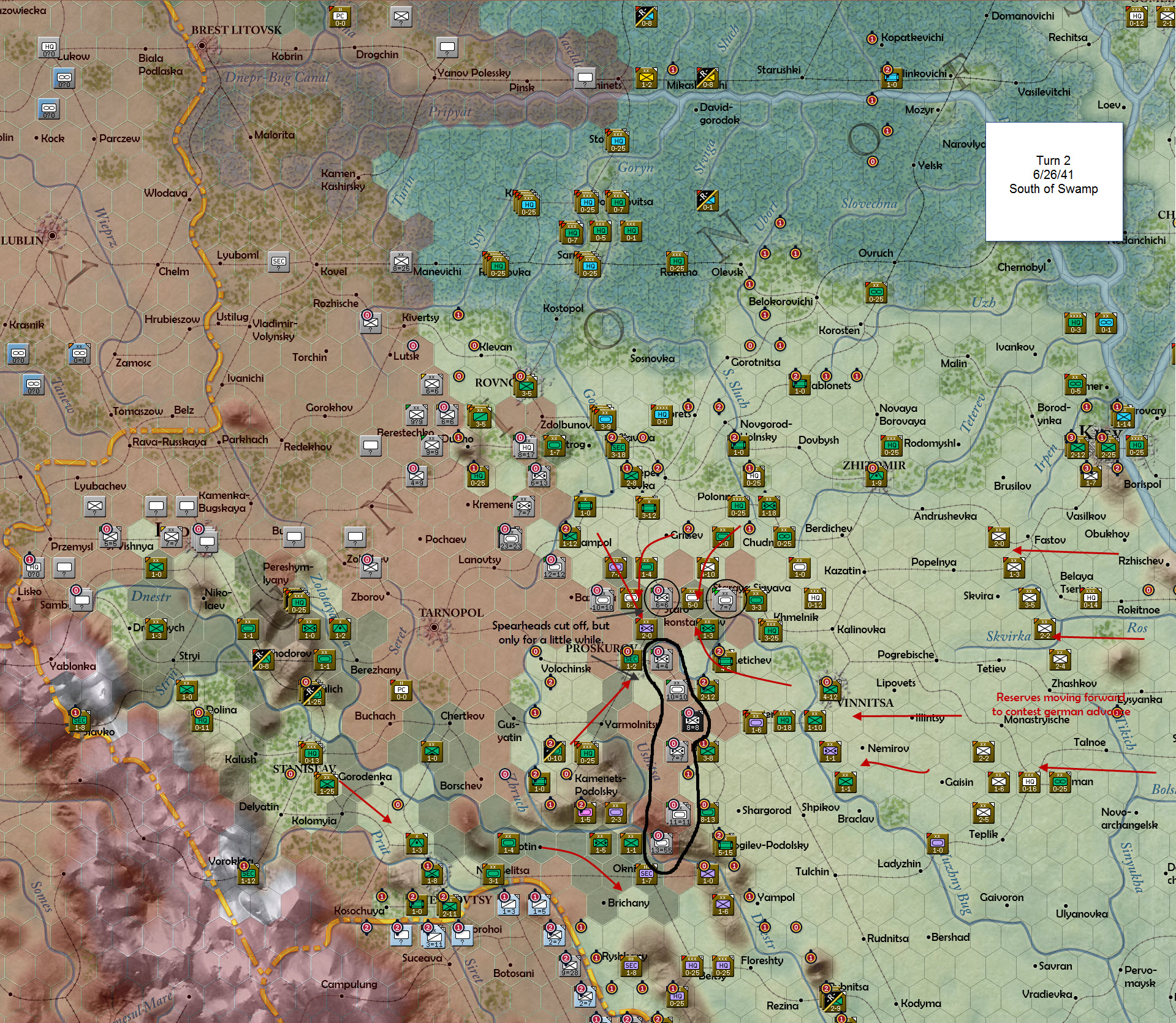Select the circled 7=7 panzer counter
Image resolution: width=1176 pixels, height=1023 pixels.
tap(726, 599)
